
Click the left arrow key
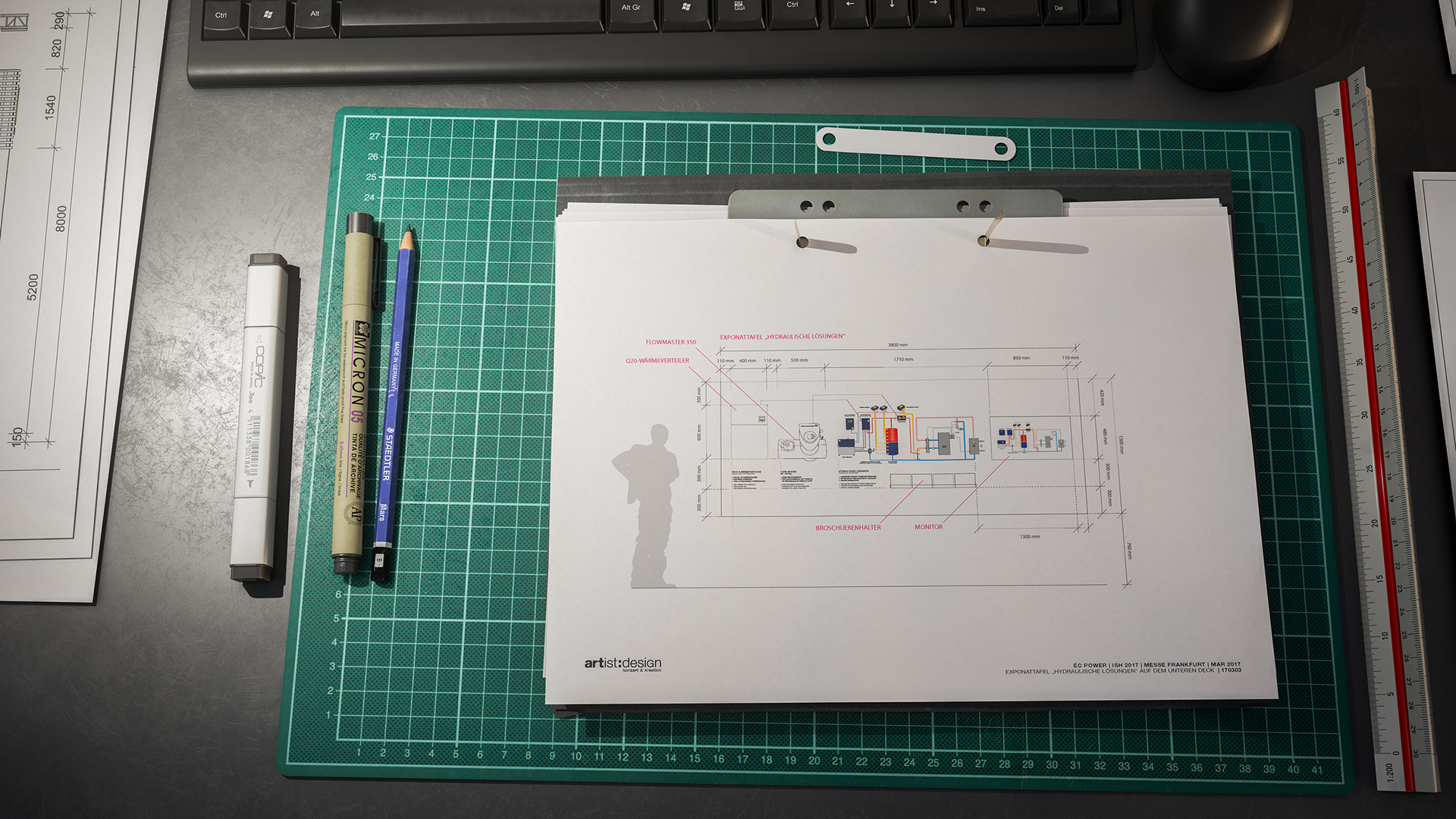click(849, 6)
